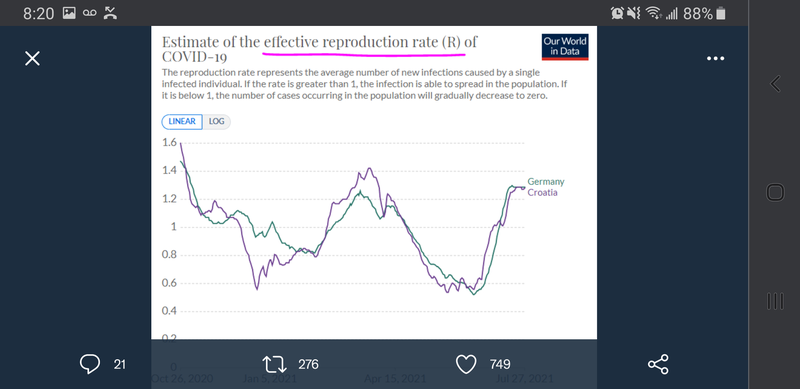Tap the retweet arrows icon
The image size is (800, 389).
pos(272,364)
